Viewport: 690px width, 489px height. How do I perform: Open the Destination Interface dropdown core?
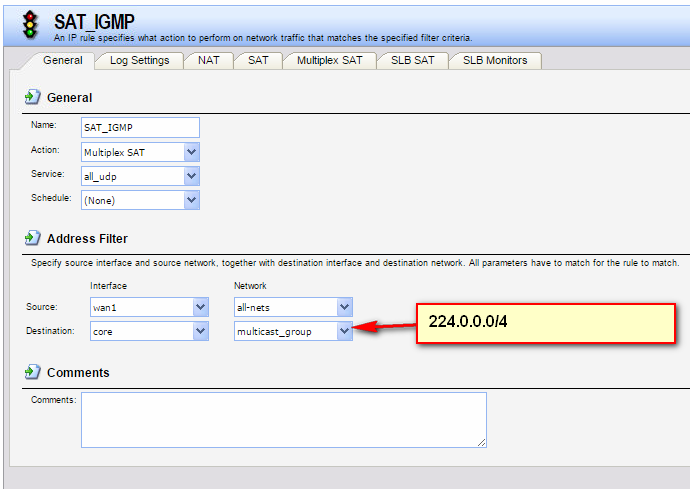[149, 331]
